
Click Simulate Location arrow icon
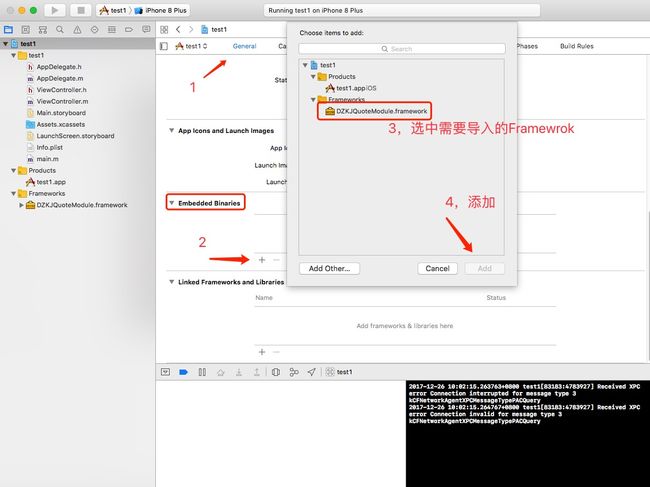click(x=312, y=372)
